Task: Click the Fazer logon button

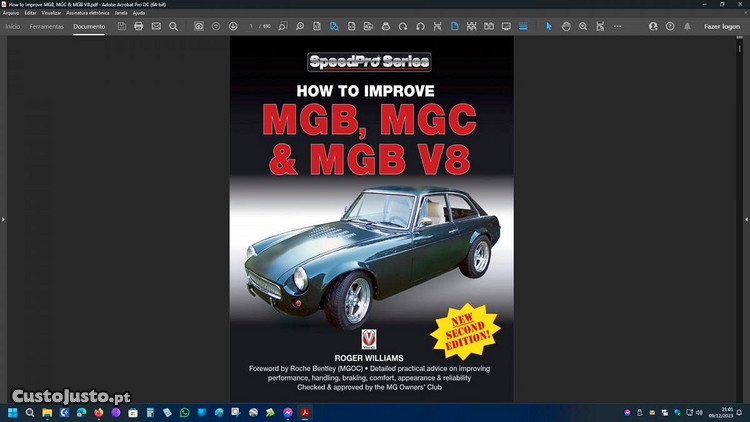Action: (722, 26)
